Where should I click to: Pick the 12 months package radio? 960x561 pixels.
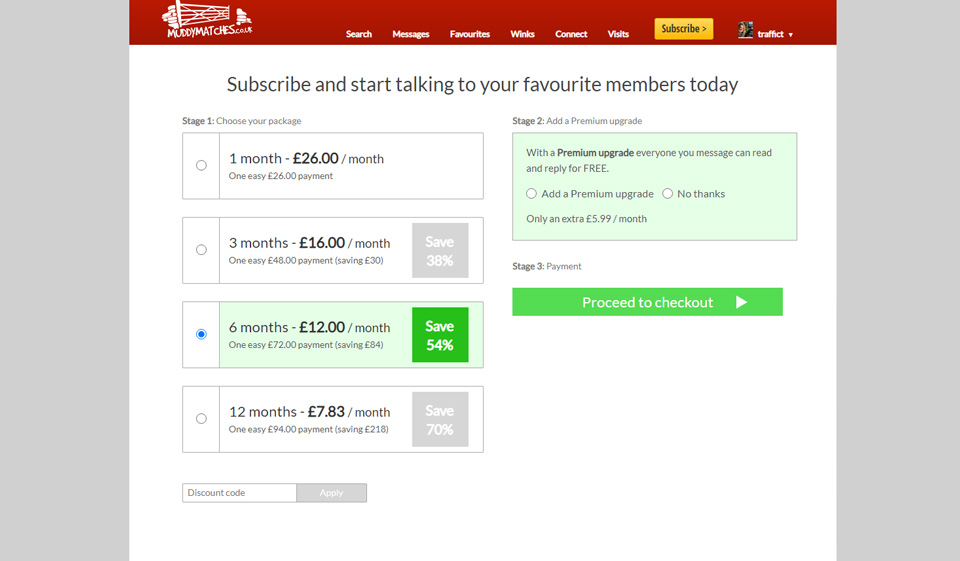(x=201, y=419)
